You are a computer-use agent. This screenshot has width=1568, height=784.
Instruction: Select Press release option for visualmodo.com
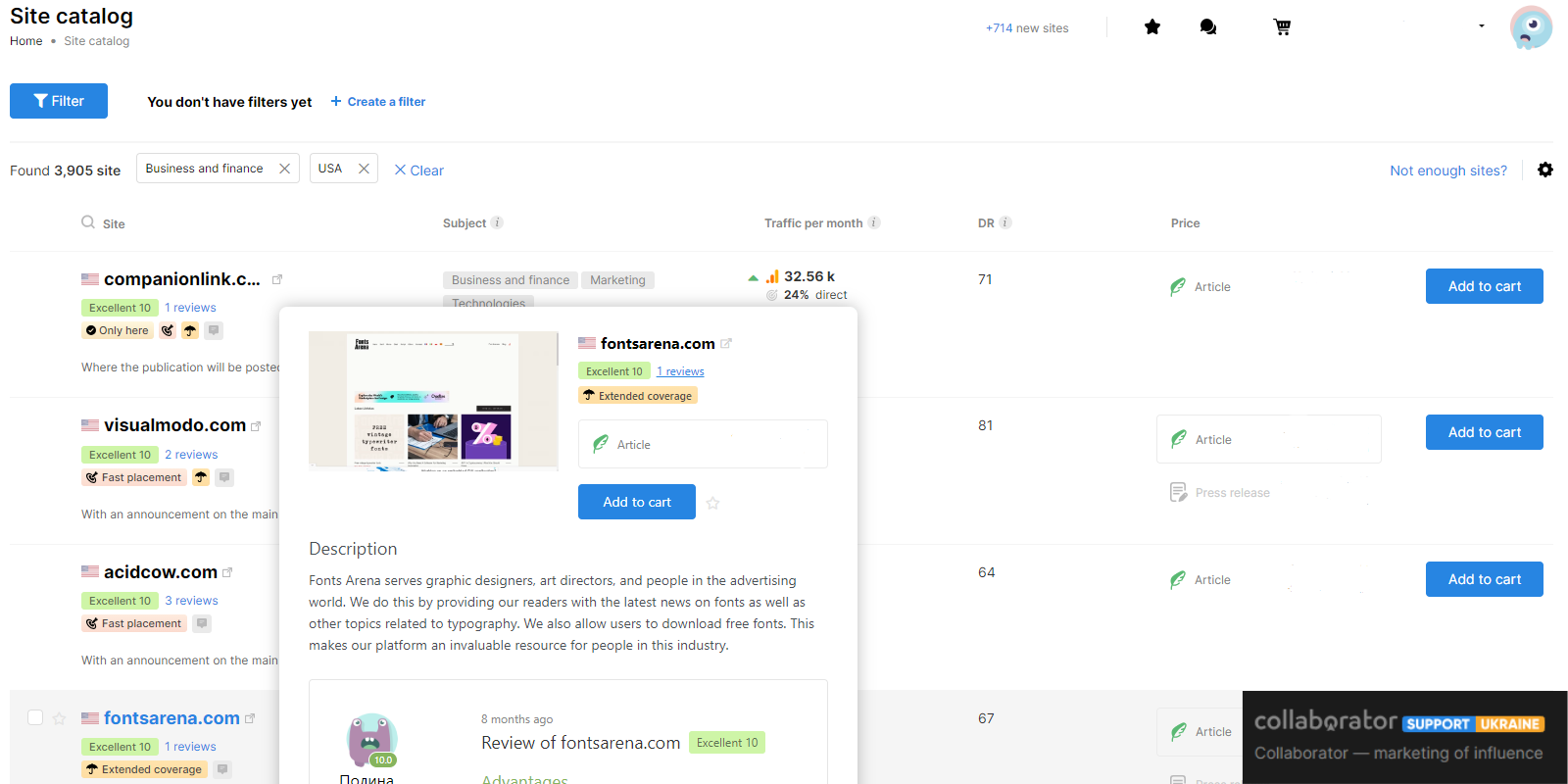coord(1232,492)
